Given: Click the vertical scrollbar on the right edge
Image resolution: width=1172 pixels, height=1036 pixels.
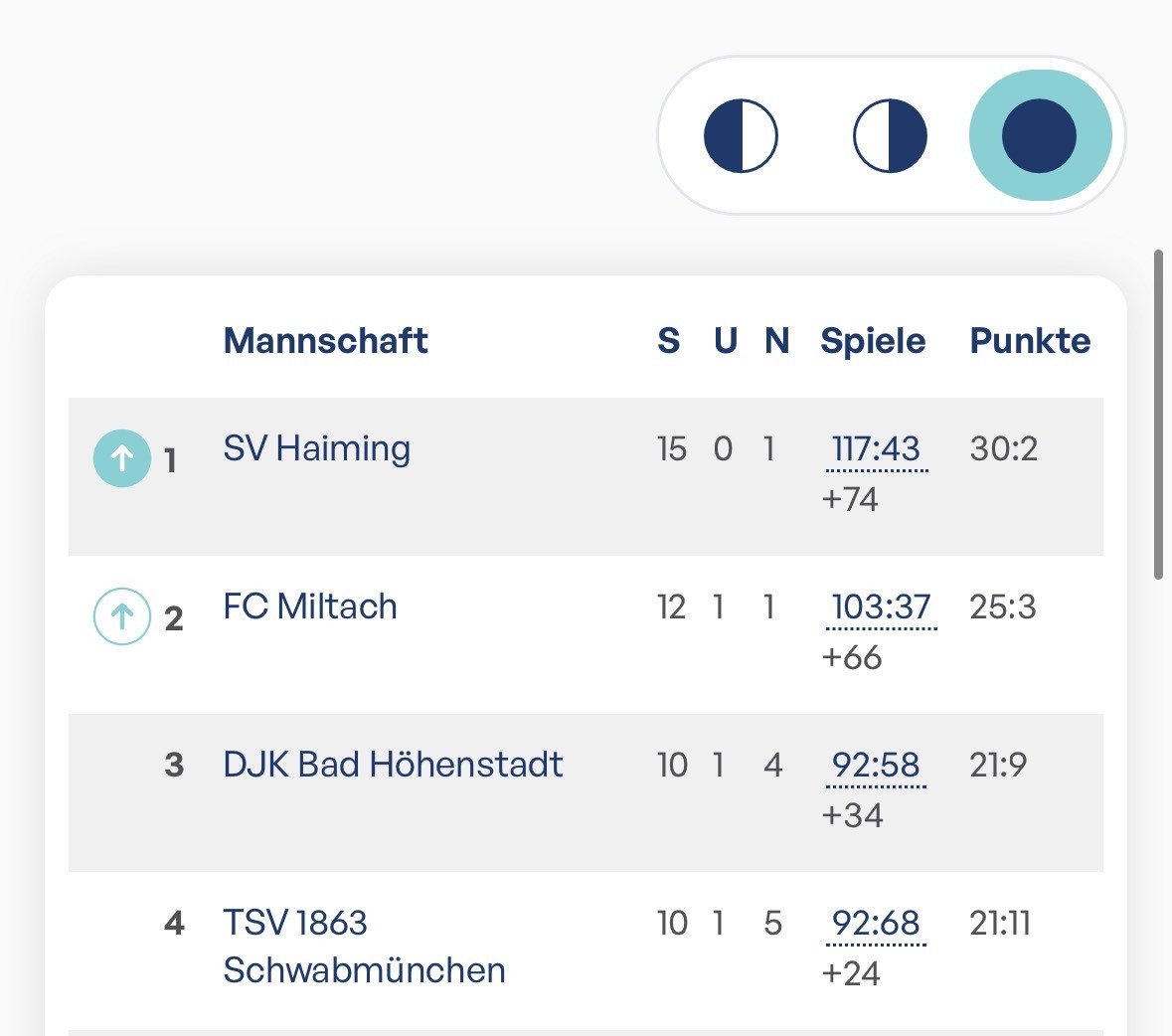Looking at the screenshot, I should coord(1158,414).
